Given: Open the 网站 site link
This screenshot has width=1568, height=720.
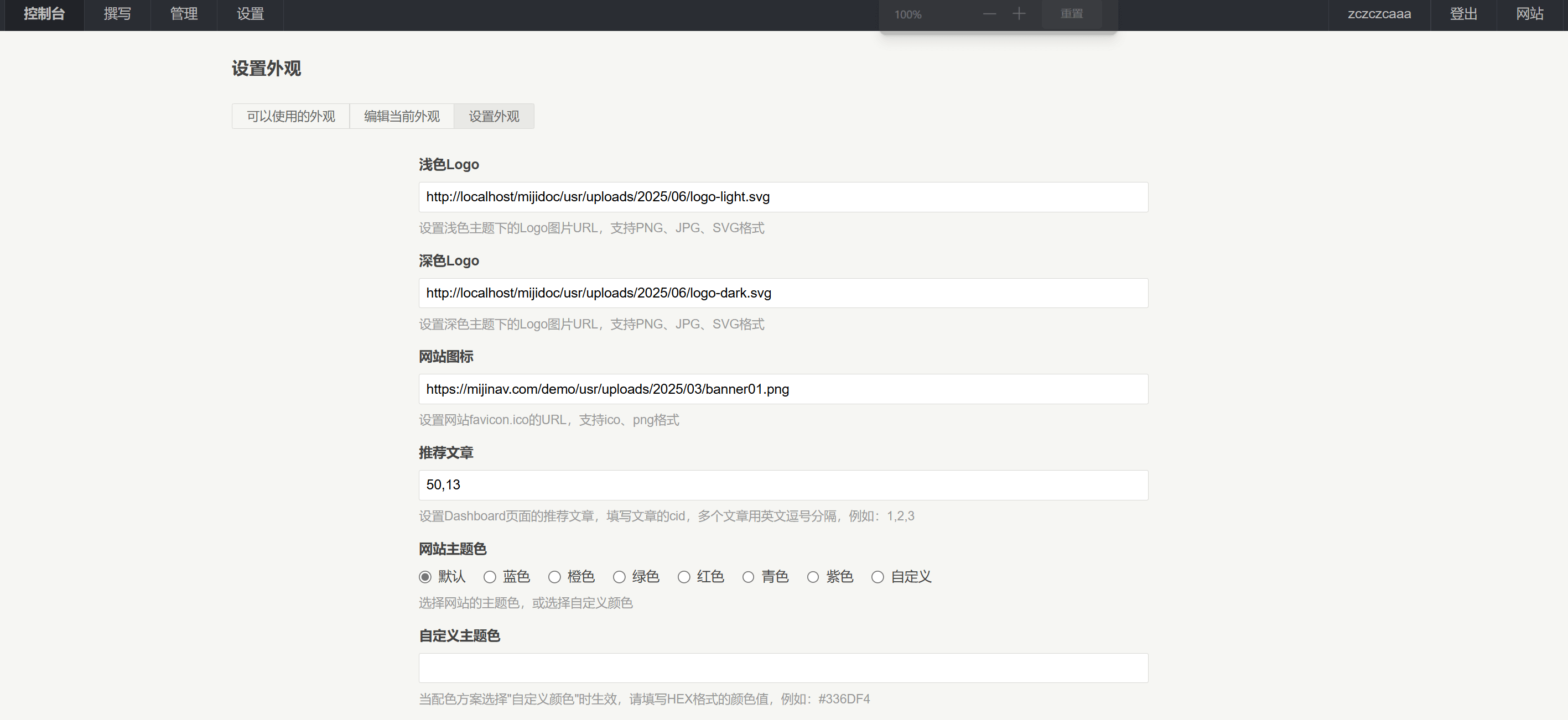Looking at the screenshot, I should [1529, 14].
